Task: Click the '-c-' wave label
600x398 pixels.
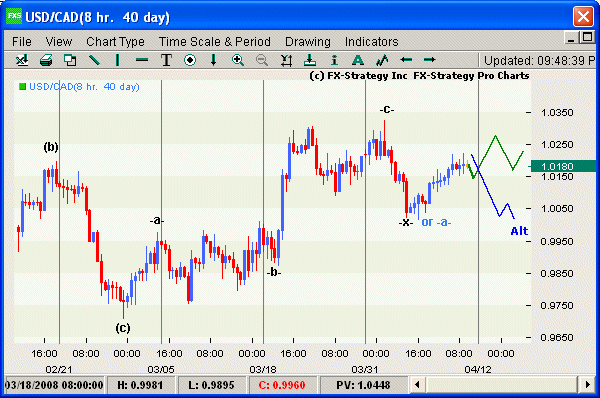Action: click(x=387, y=110)
